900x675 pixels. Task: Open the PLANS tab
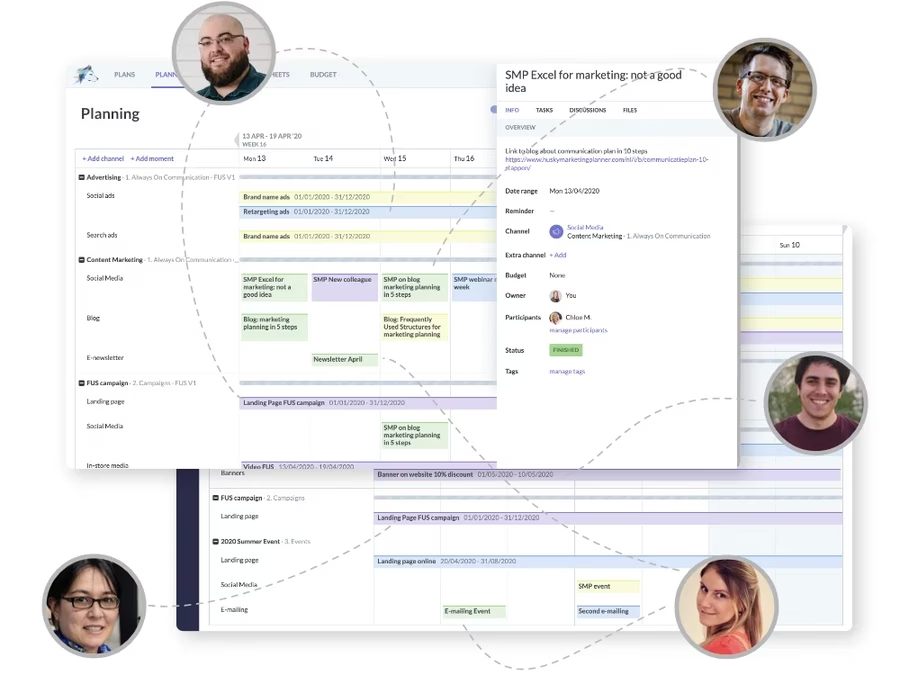pyautogui.click(x=125, y=75)
